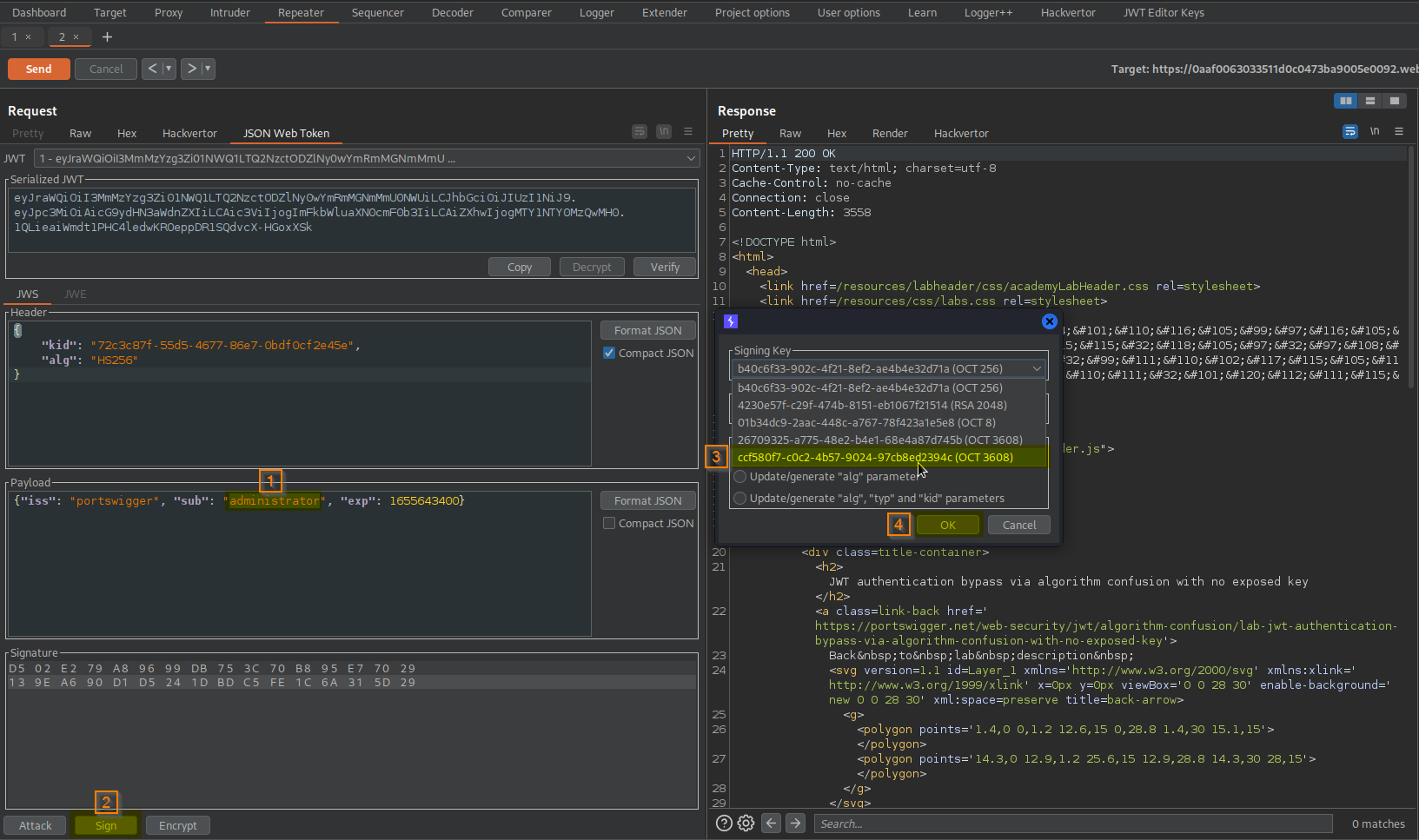This screenshot has width=1419, height=840.
Task: Switch to Logger++ tab
Action: [x=988, y=12]
